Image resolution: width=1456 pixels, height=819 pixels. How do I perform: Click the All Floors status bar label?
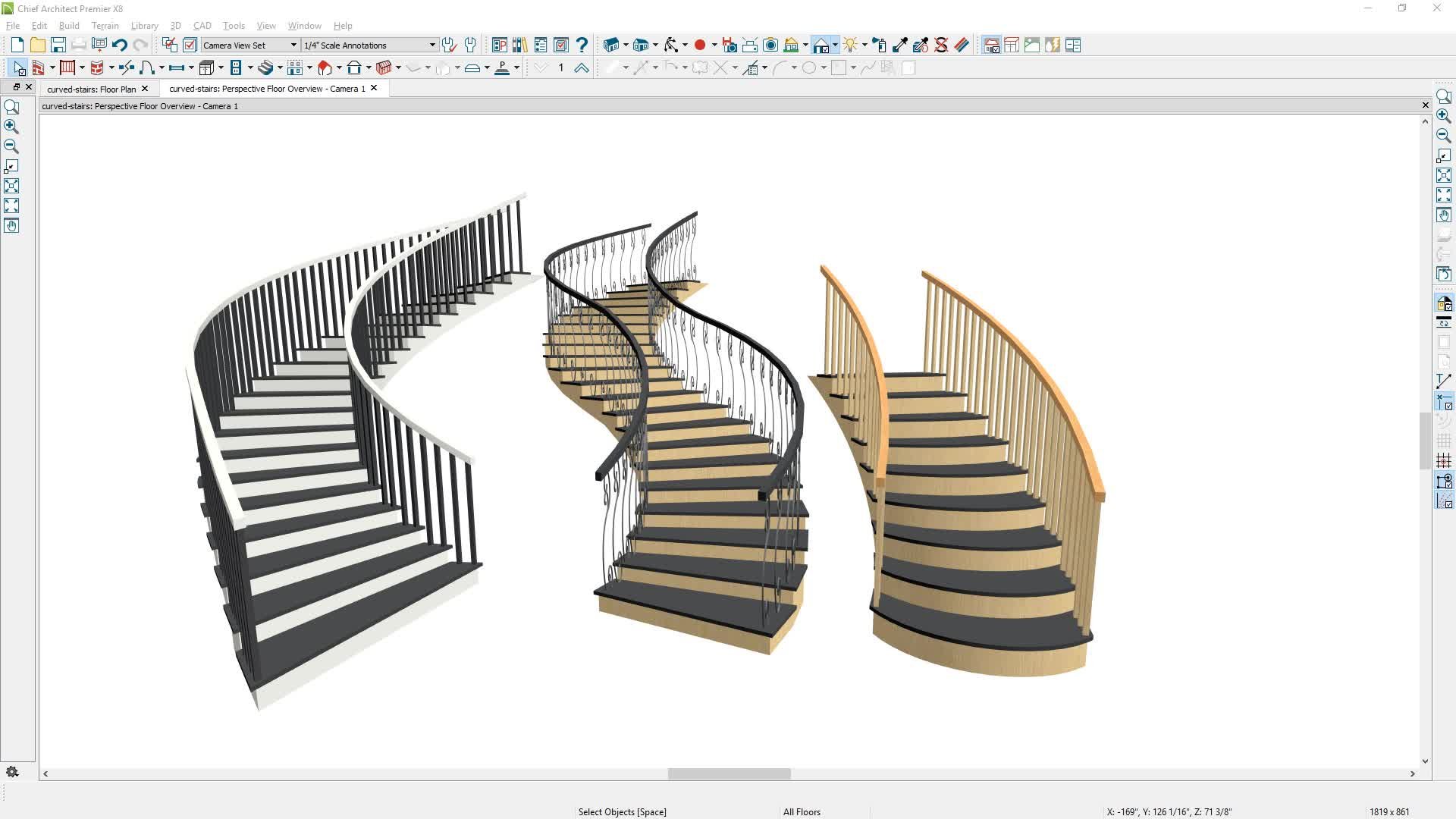[x=802, y=811]
